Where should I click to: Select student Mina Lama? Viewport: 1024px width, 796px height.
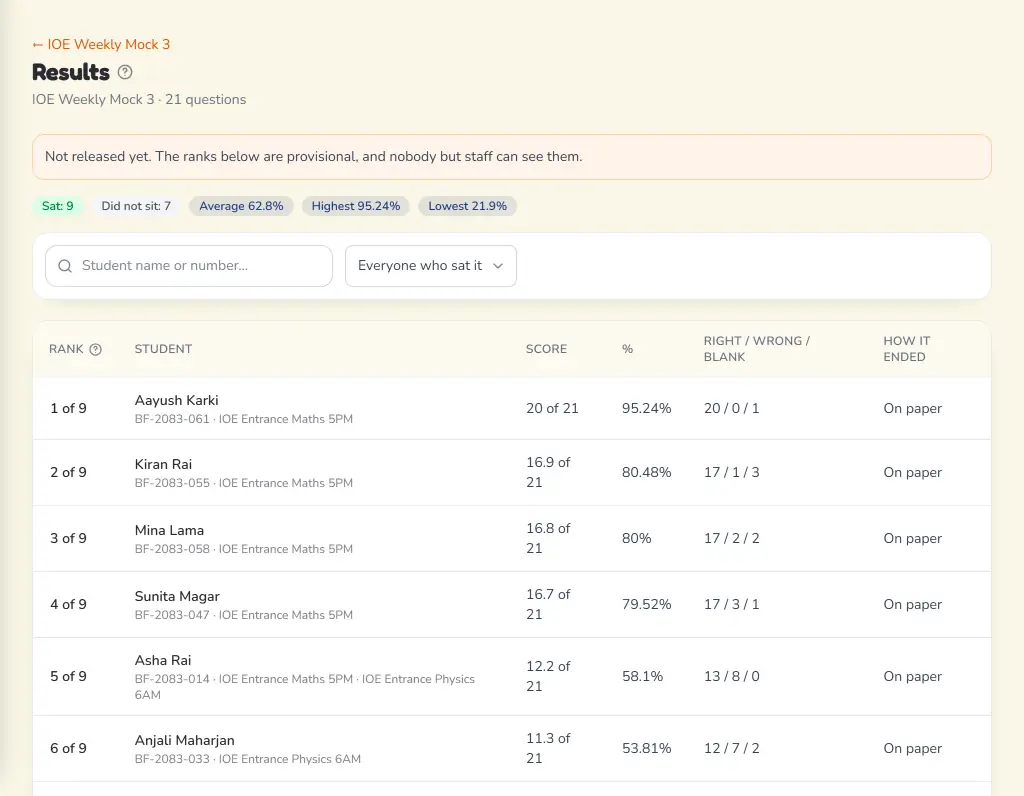[169, 530]
